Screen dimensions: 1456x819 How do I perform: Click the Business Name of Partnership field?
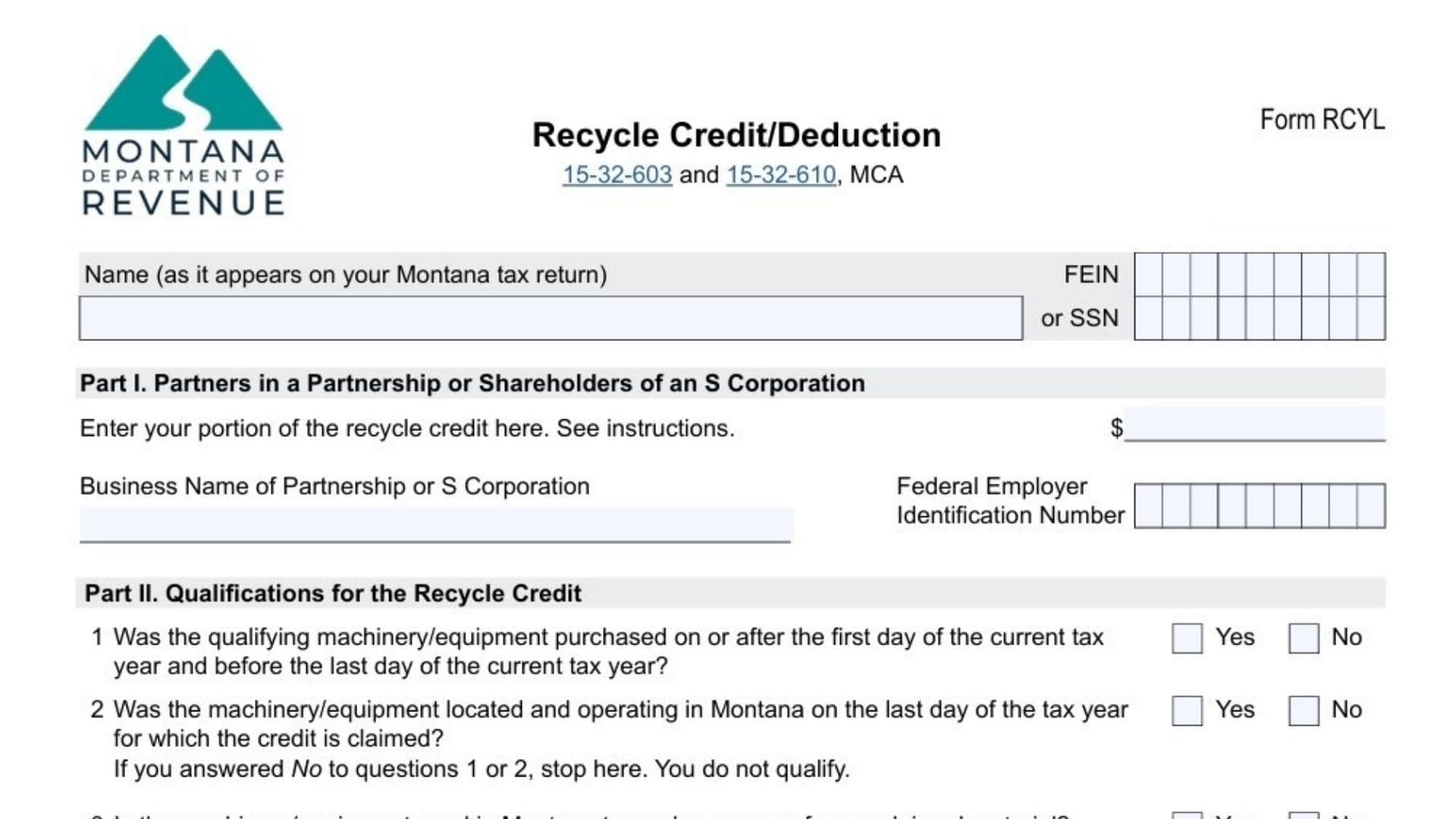click(435, 525)
